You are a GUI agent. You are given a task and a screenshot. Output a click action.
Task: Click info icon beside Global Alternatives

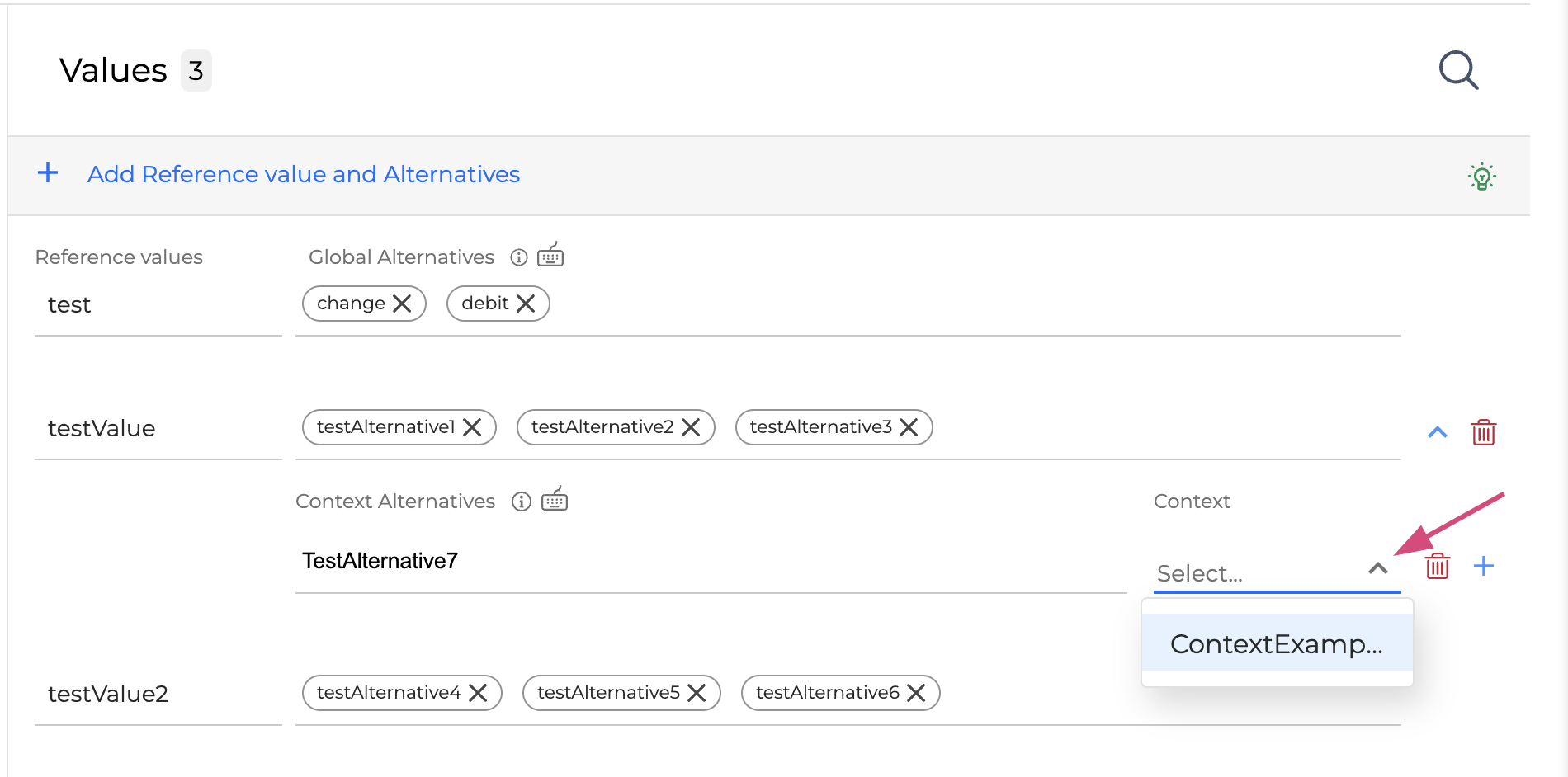tap(519, 257)
